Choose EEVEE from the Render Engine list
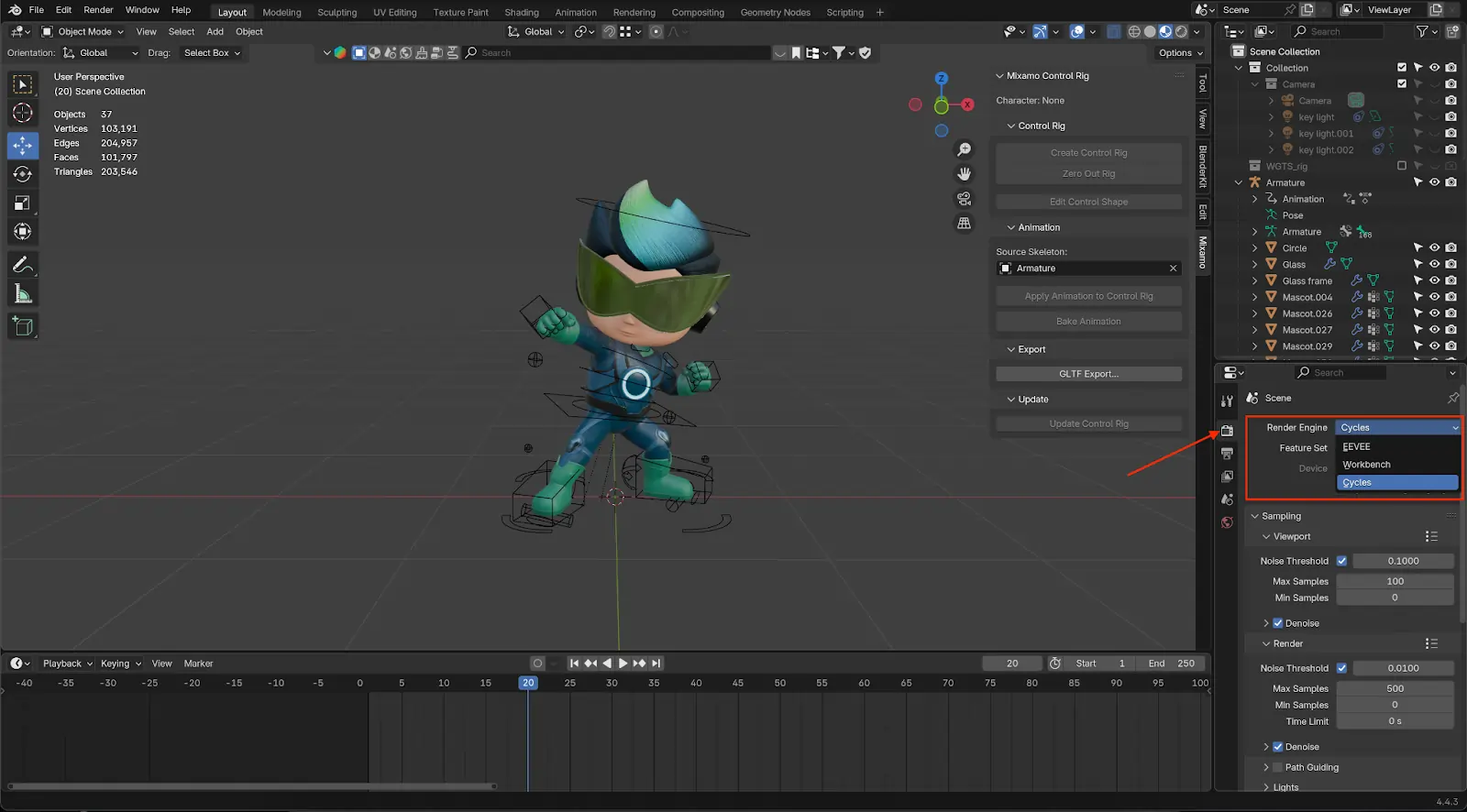Image resolution: width=1467 pixels, height=812 pixels. pyautogui.click(x=1397, y=447)
